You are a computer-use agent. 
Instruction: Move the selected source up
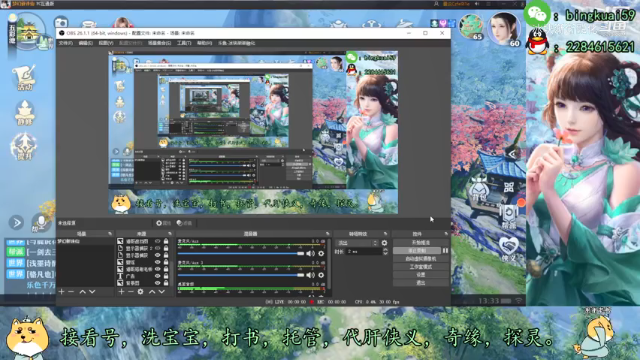pyautogui.click(x=152, y=292)
